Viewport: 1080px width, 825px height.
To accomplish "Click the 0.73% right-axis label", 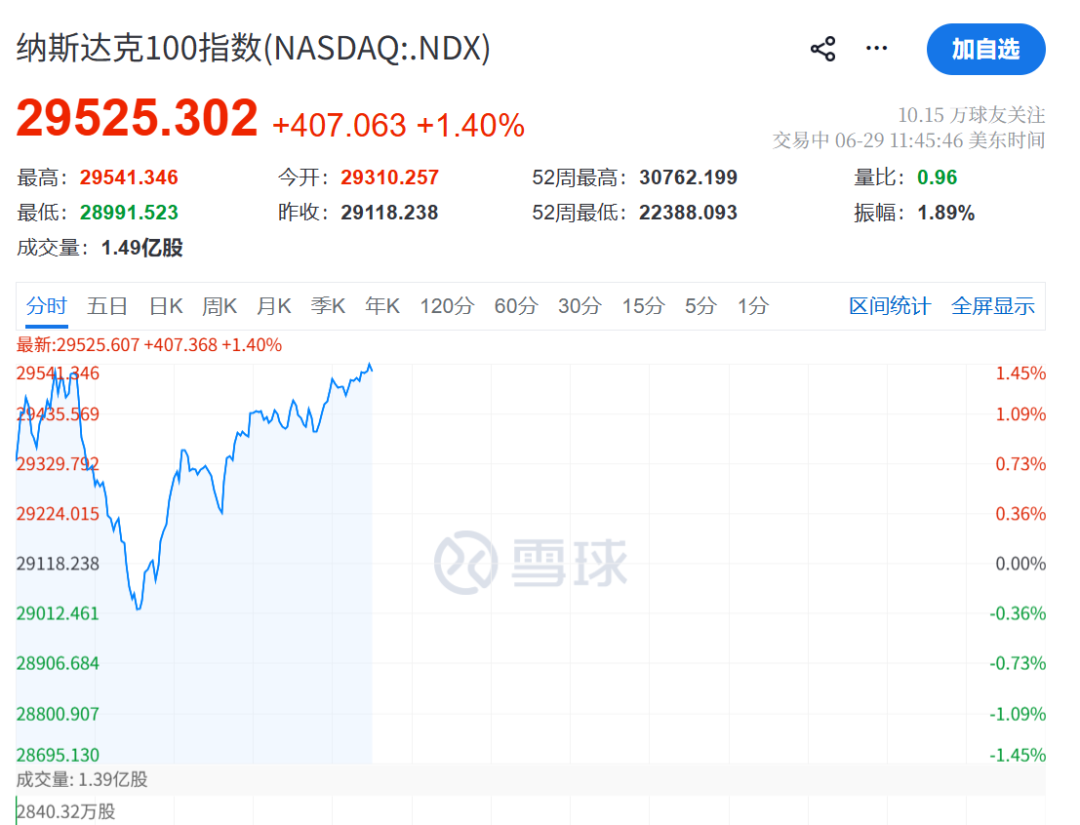I will click(x=1021, y=463).
